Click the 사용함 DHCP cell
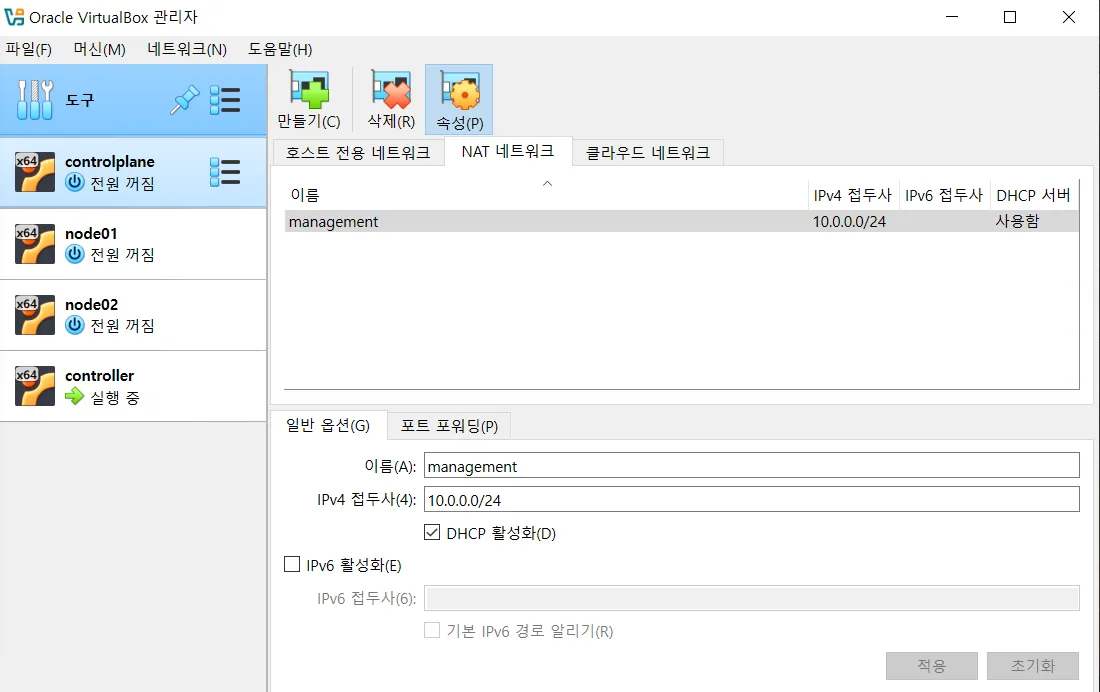Image resolution: width=1100 pixels, height=692 pixels. pyautogui.click(x=1017, y=222)
